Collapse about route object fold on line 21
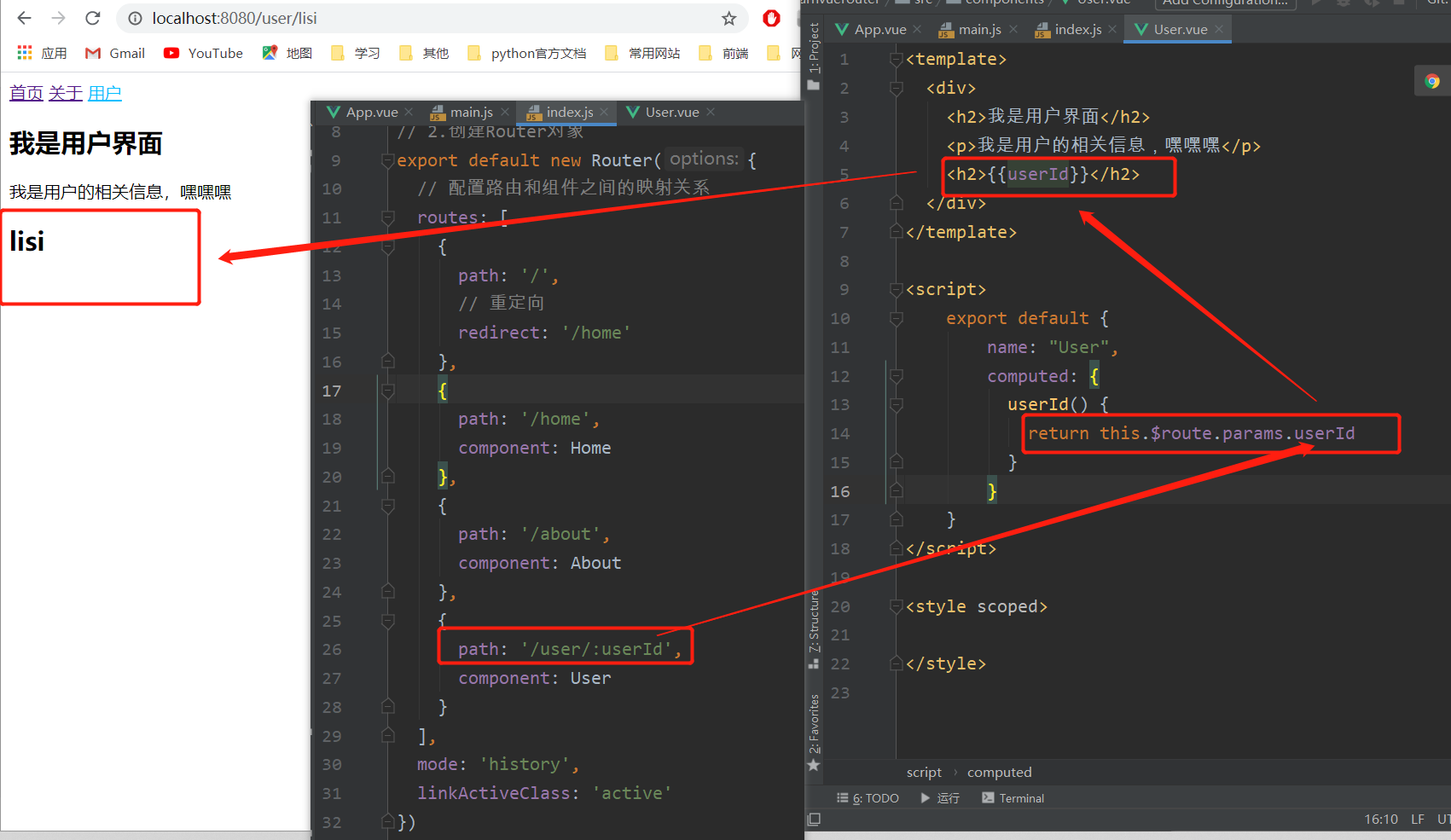Screen dimensions: 1451x840 388,506
